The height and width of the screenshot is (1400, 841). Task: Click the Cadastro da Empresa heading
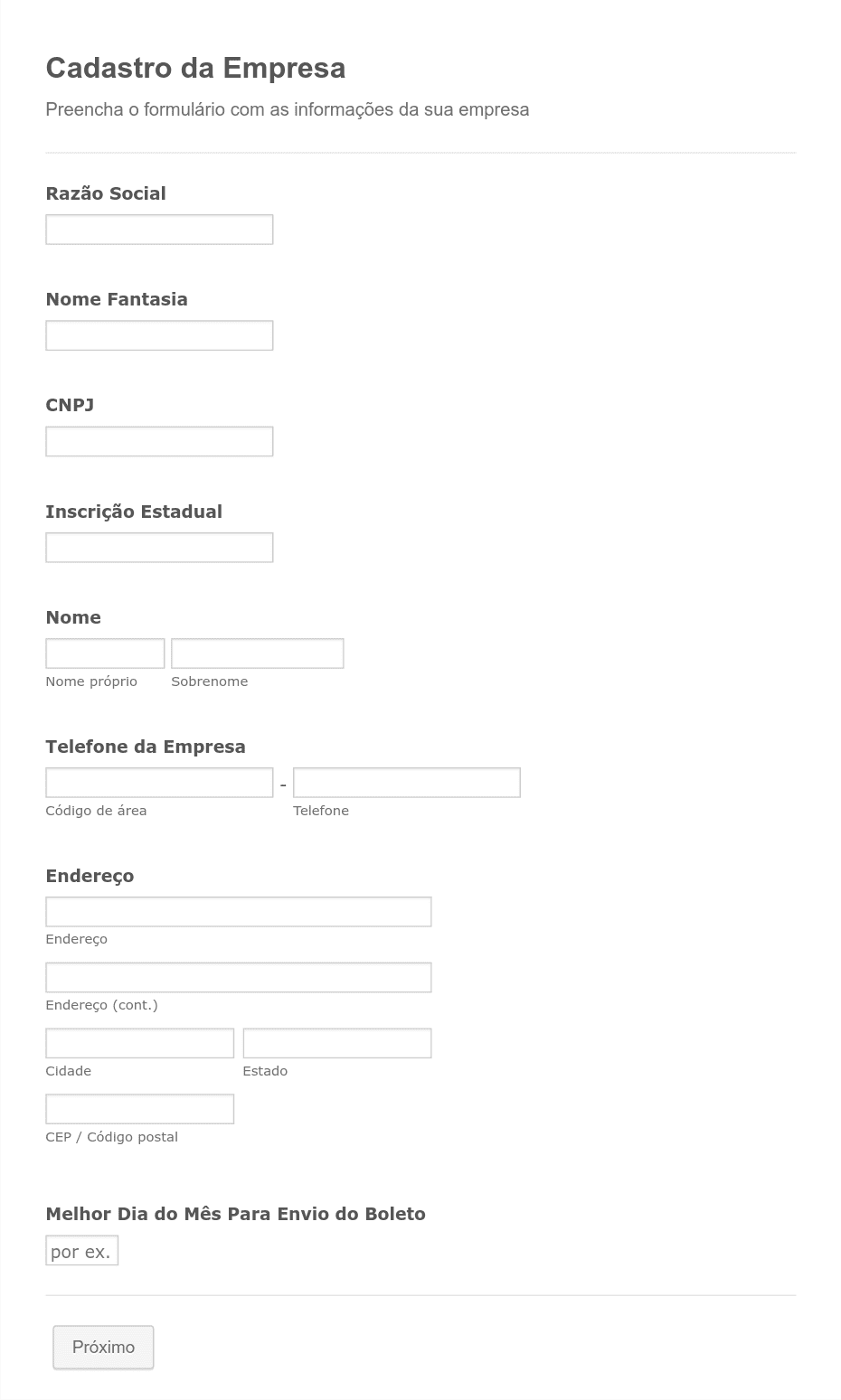tap(195, 68)
